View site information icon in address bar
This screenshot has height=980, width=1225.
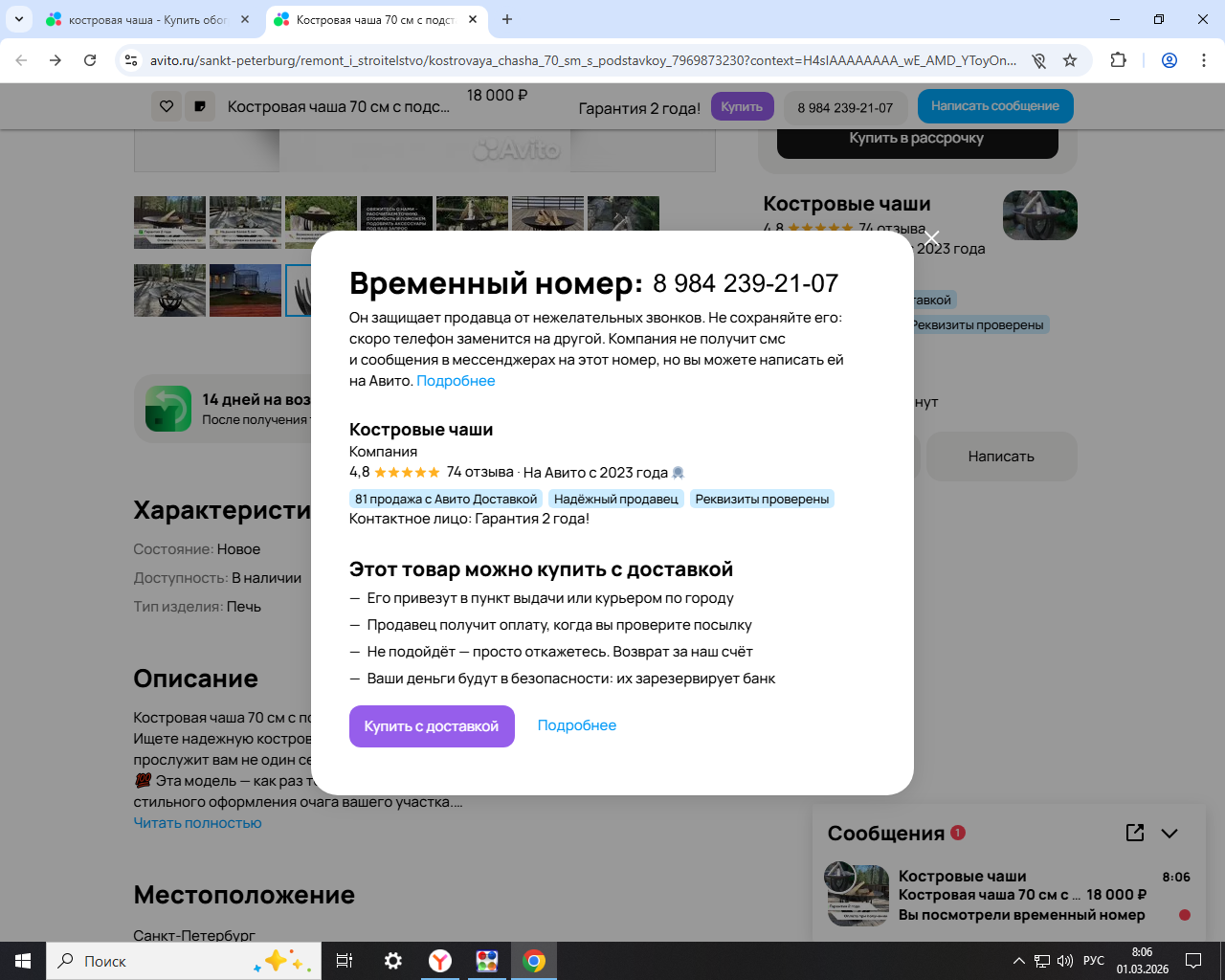point(132,60)
